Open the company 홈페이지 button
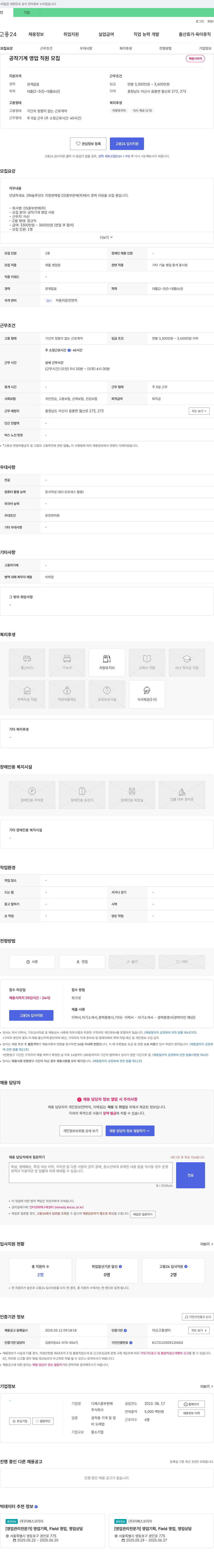This screenshot has width=214, height=1568. pos(191,1404)
